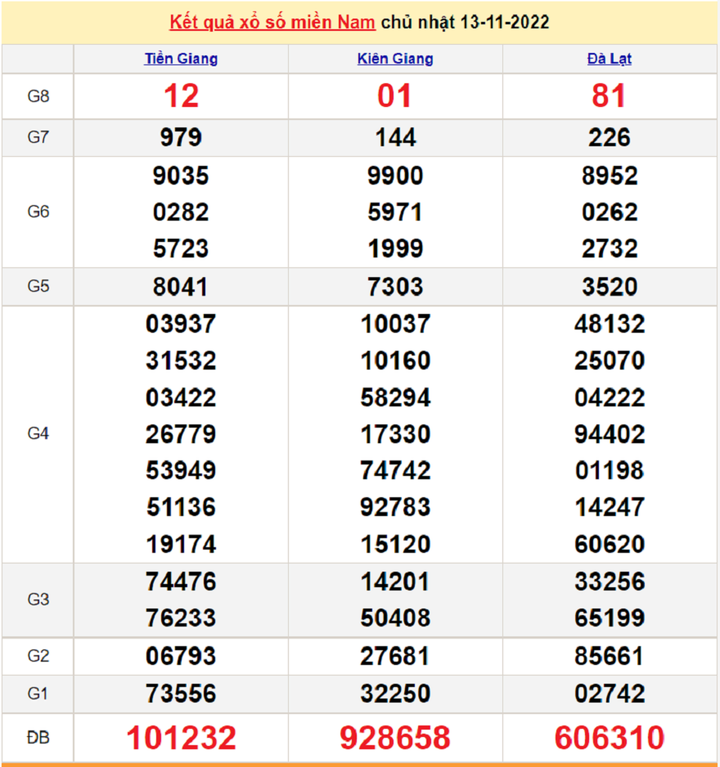This screenshot has height=767, width=720.
Task: Open the Đà Lạt province link
Action: (609, 59)
